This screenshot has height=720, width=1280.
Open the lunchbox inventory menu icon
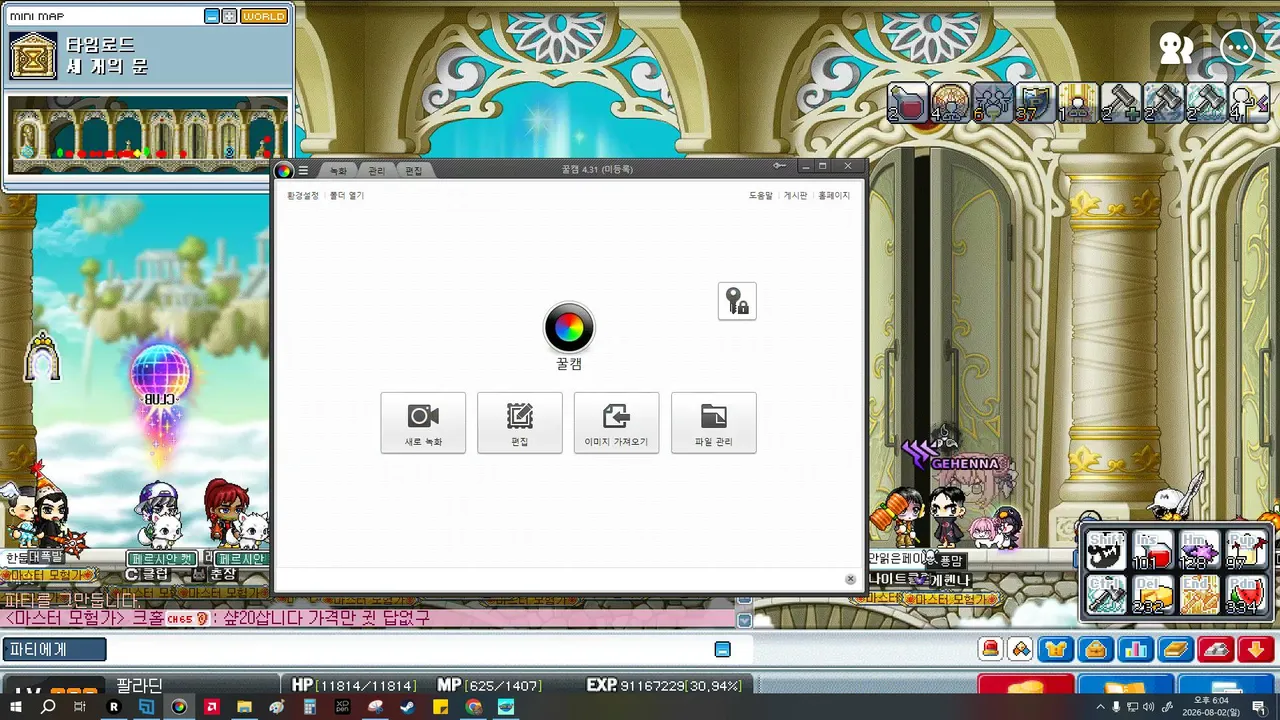pyautogui.click(x=1096, y=650)
